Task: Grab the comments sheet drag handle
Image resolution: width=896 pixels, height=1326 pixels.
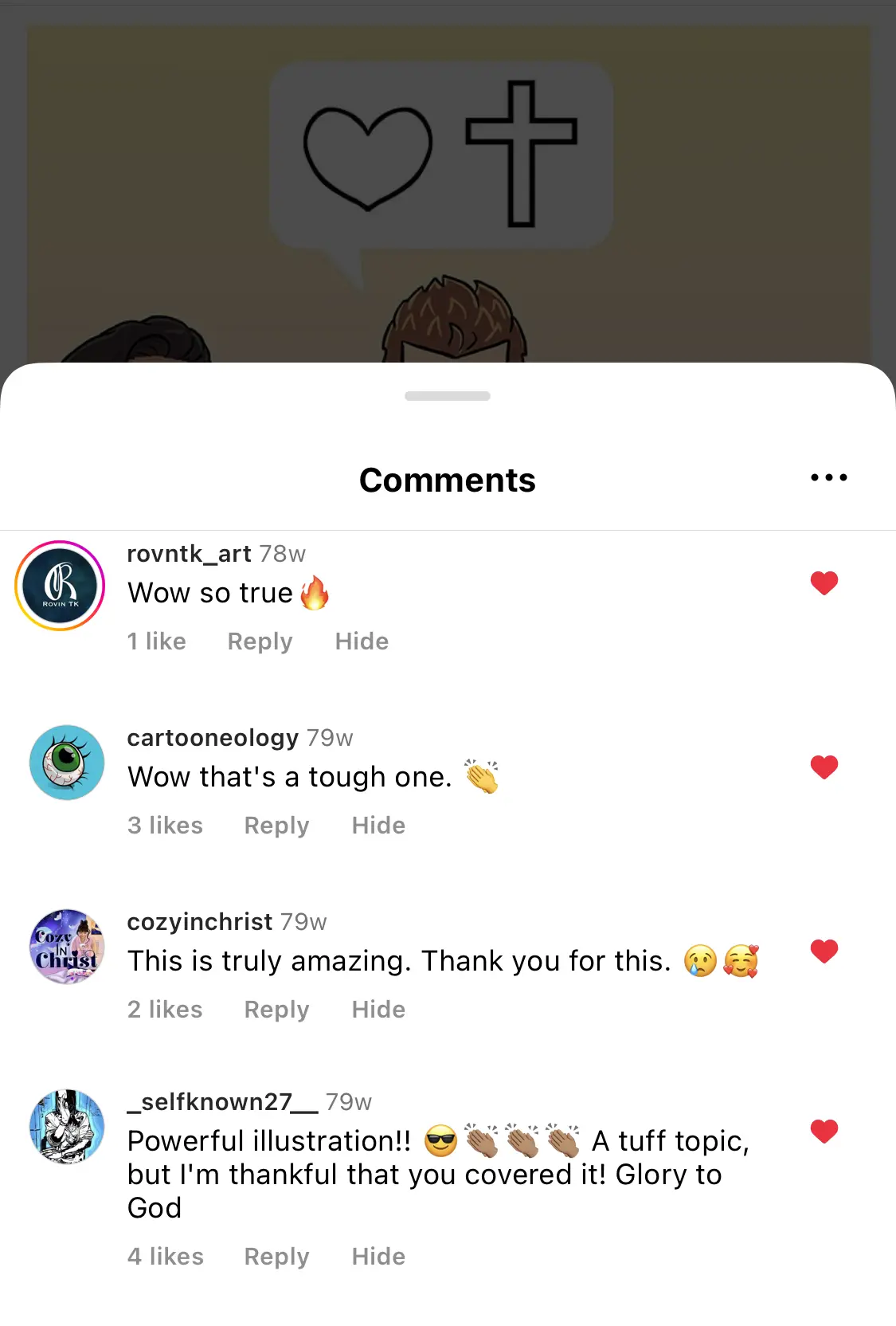Action: [448, 396]
